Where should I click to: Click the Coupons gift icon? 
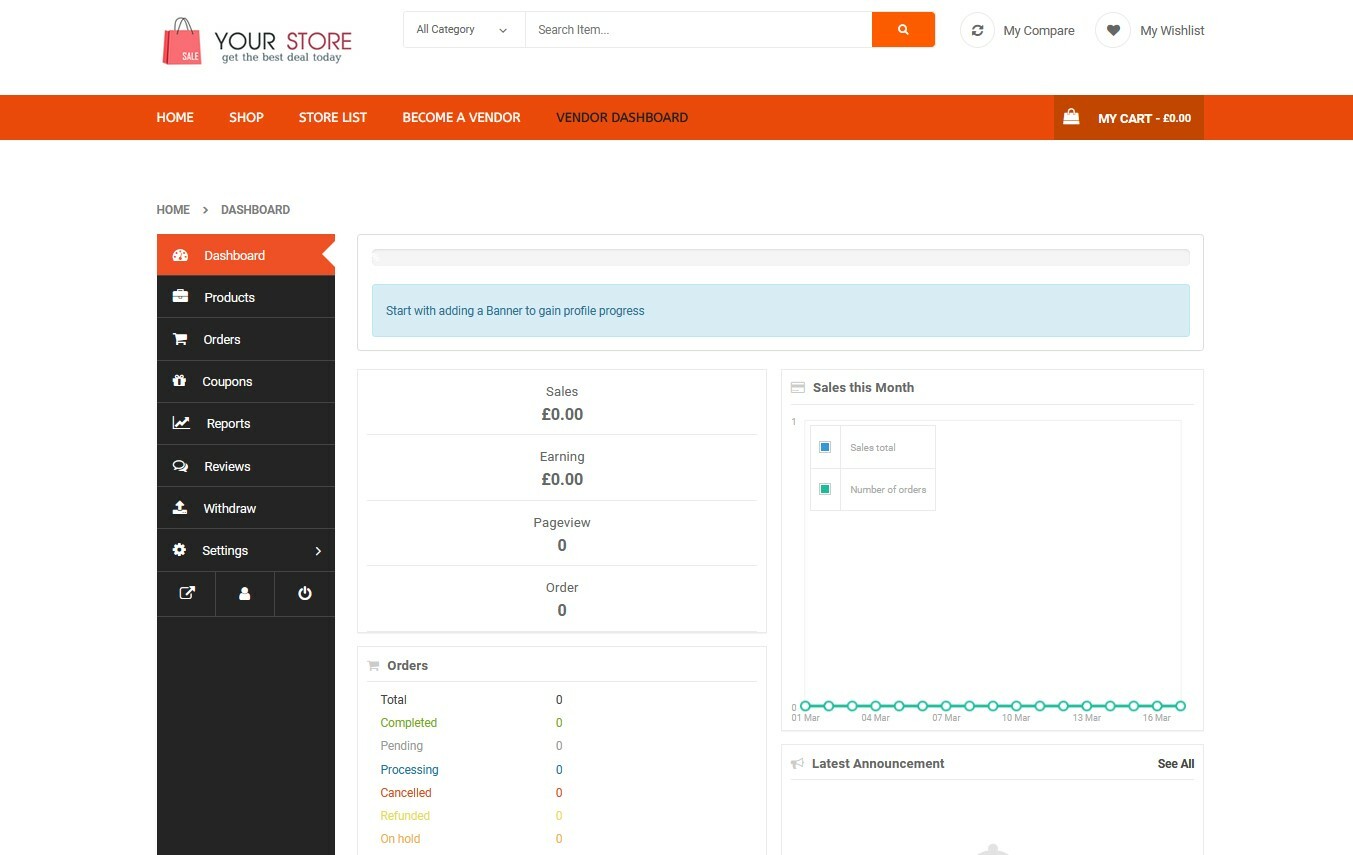tap(179, 381)
